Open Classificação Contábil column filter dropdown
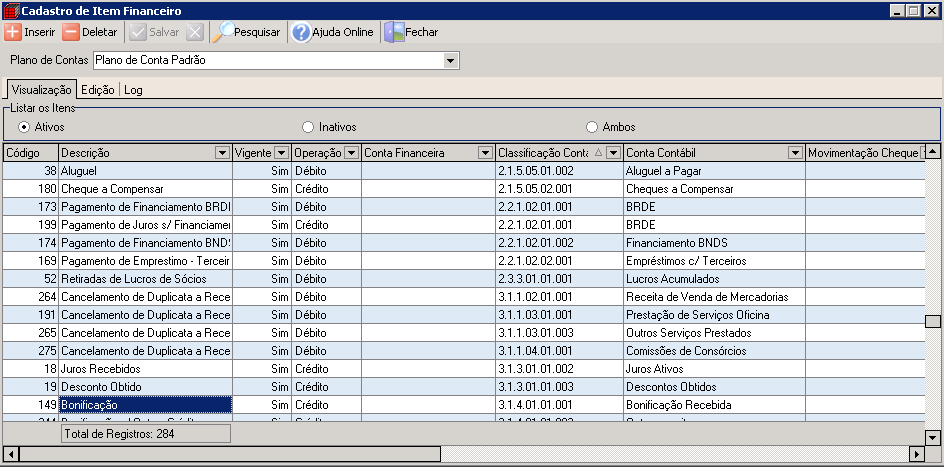 coord(613,153)
